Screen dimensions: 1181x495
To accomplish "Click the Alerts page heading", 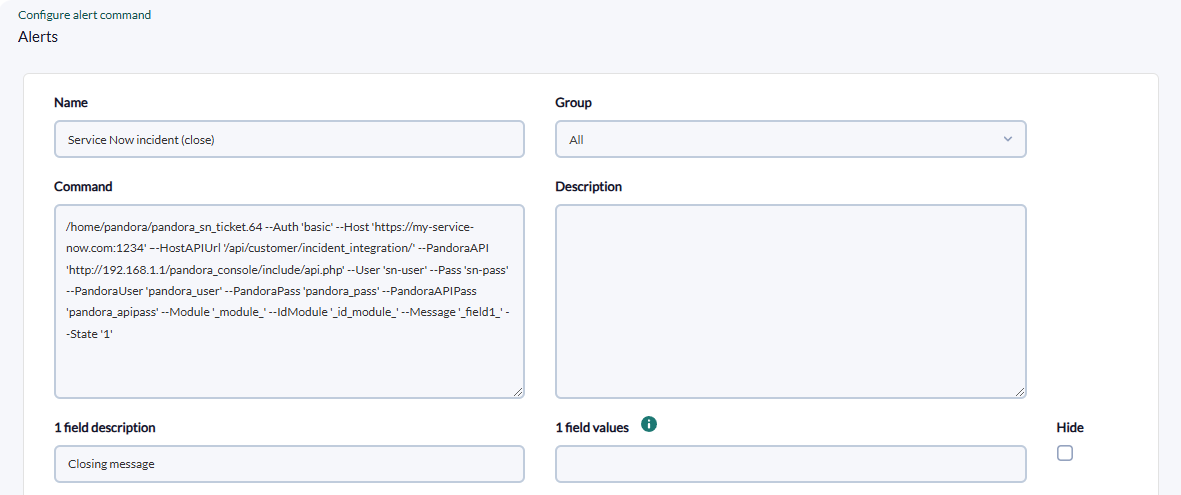I will (x=38, y=36).
